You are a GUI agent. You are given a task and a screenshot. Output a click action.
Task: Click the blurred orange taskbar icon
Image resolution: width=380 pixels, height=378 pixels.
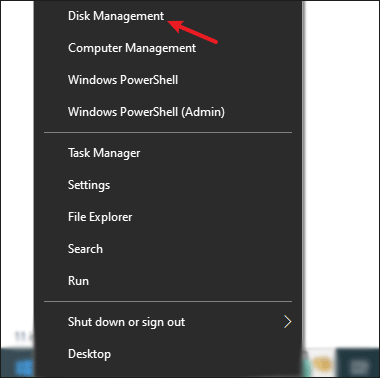(323, 365)
